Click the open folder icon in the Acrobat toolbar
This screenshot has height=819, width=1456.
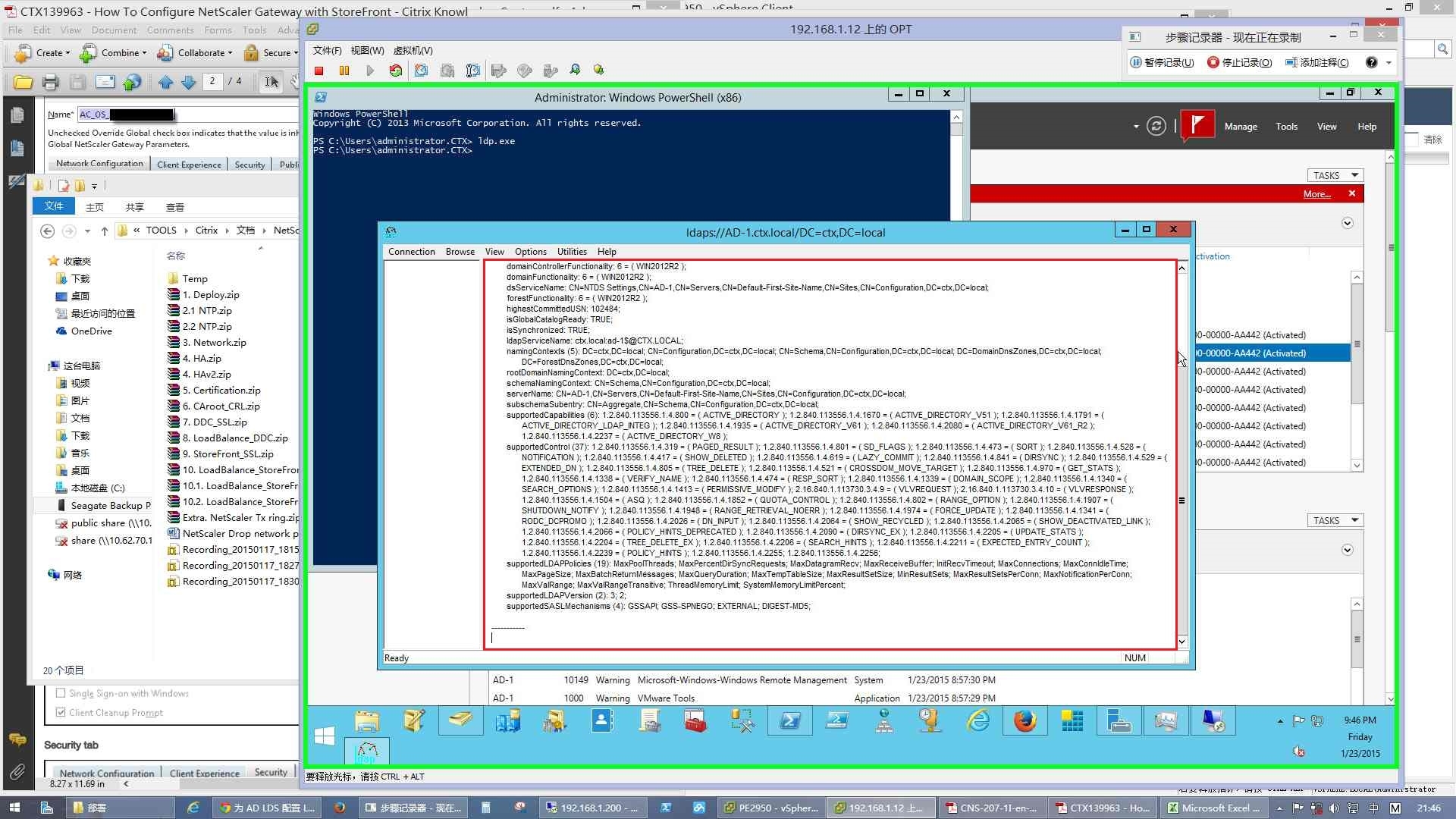pos(23,82)
